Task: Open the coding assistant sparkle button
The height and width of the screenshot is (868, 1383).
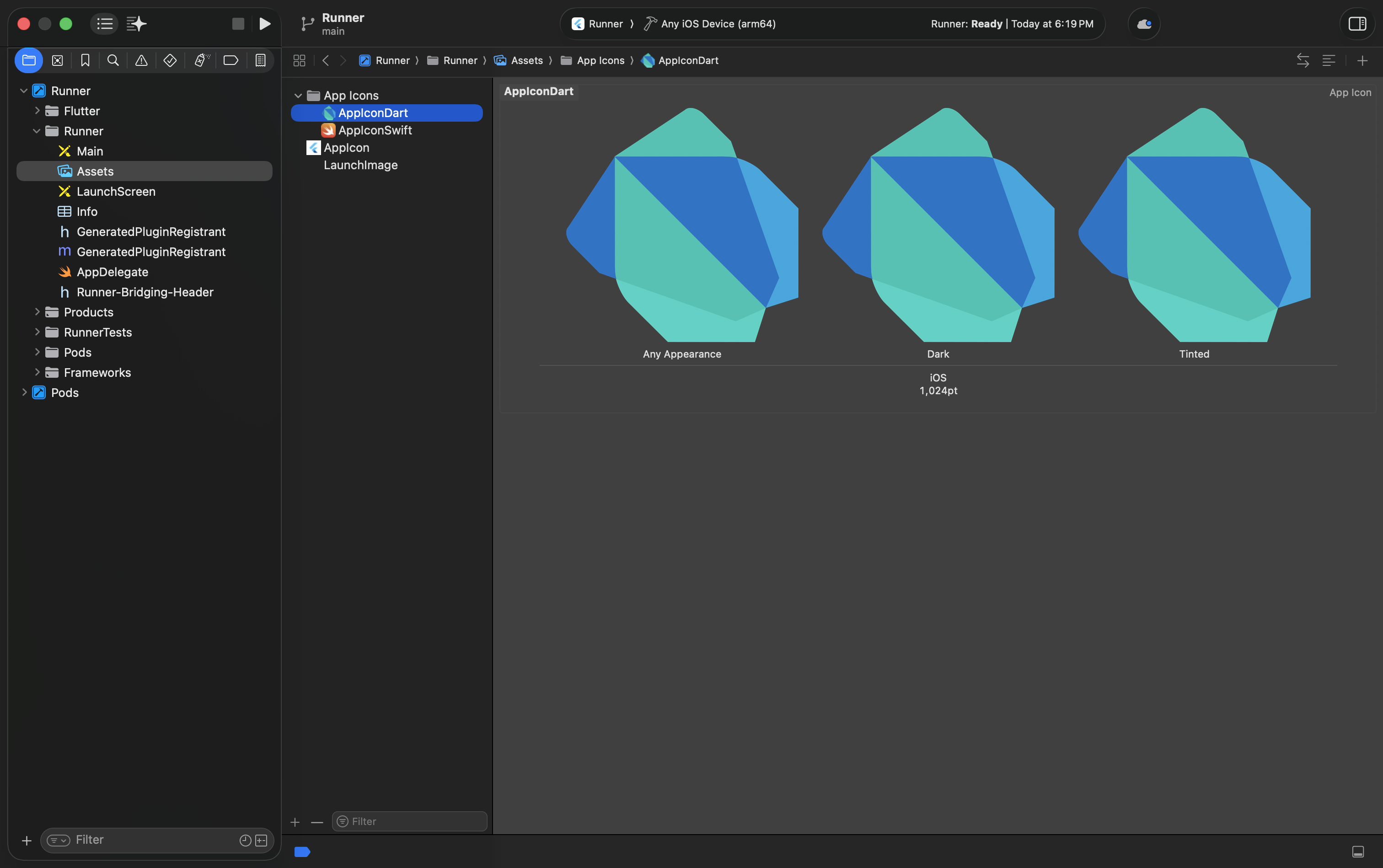Action: [136, 23]
